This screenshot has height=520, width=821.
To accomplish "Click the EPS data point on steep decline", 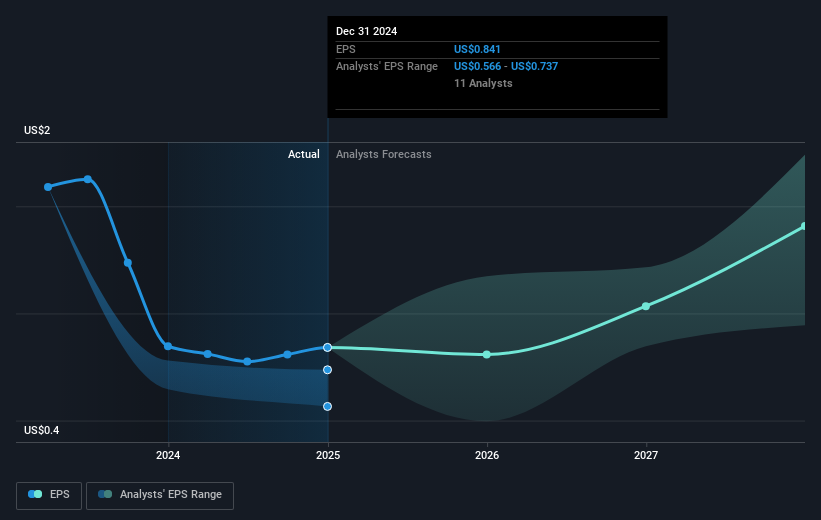I will coord(128,263).
